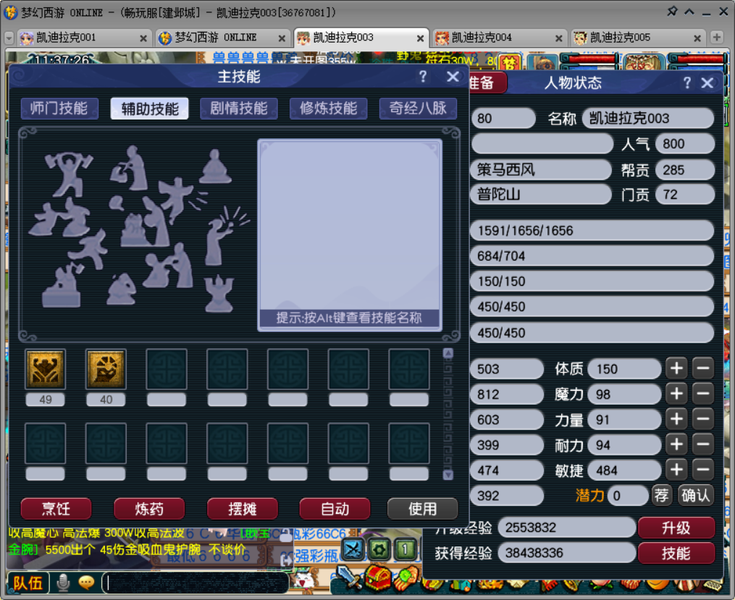Click the 潜力 value field showing 0
735x600 pixels.
[x=628, y=496]
